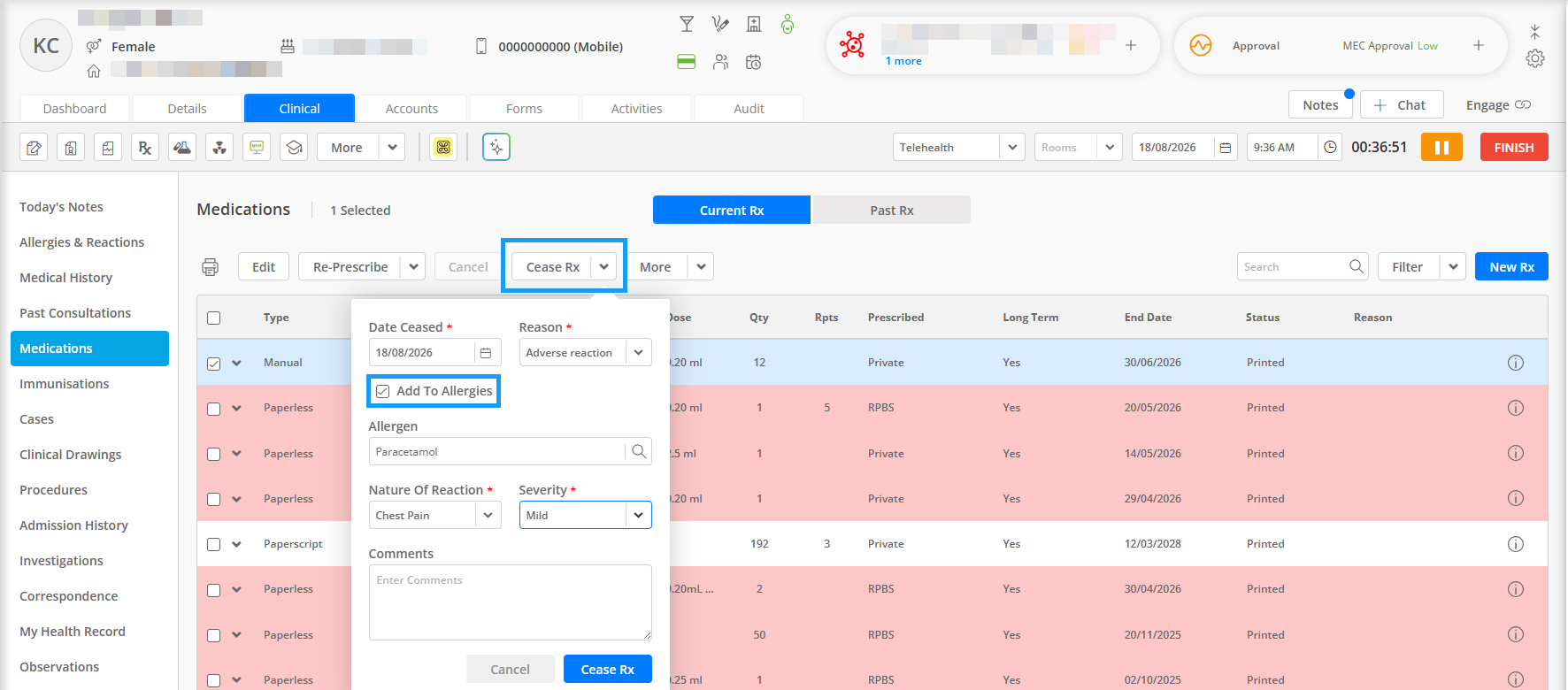Viewport: 1568px width, 690px height.
Task: Click the family members people icon
Action: [720, 62]
